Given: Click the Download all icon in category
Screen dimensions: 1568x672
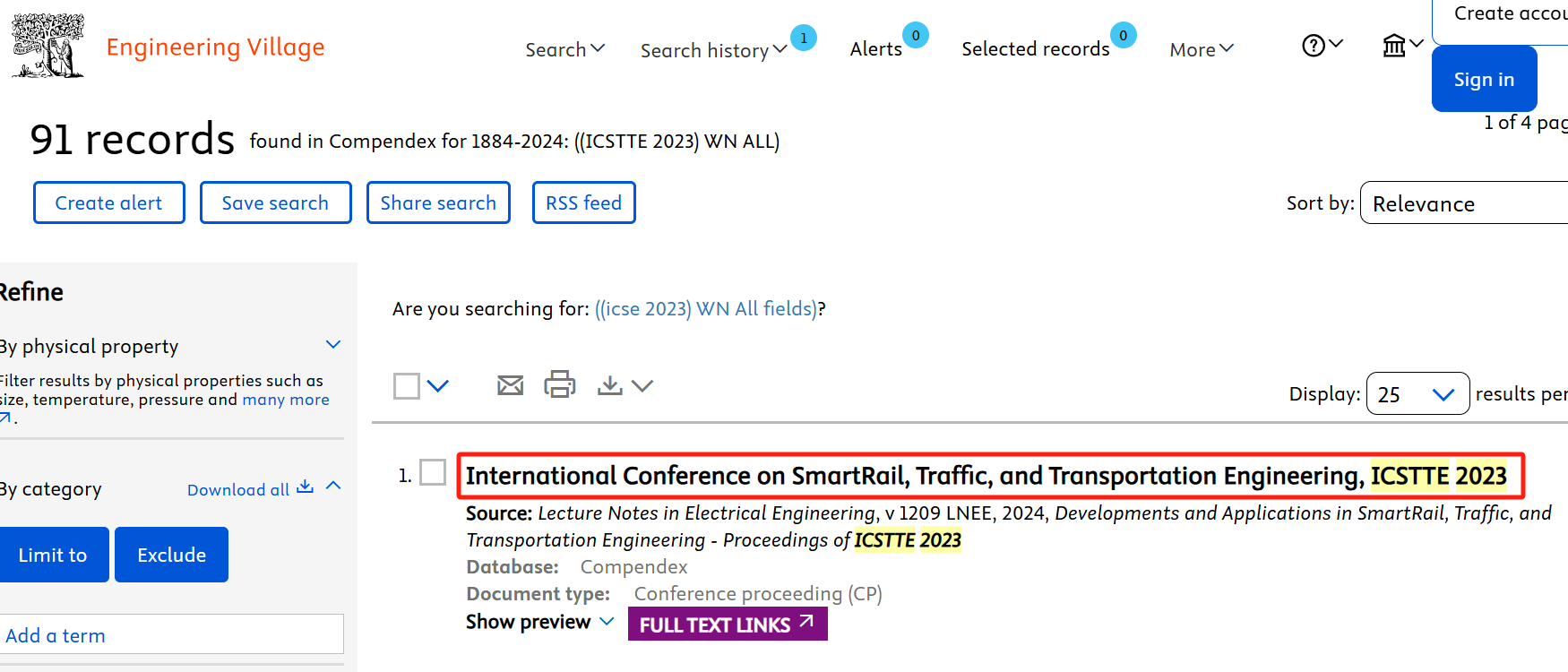Looking at the screenshot, I should click(x=305, y=487).
